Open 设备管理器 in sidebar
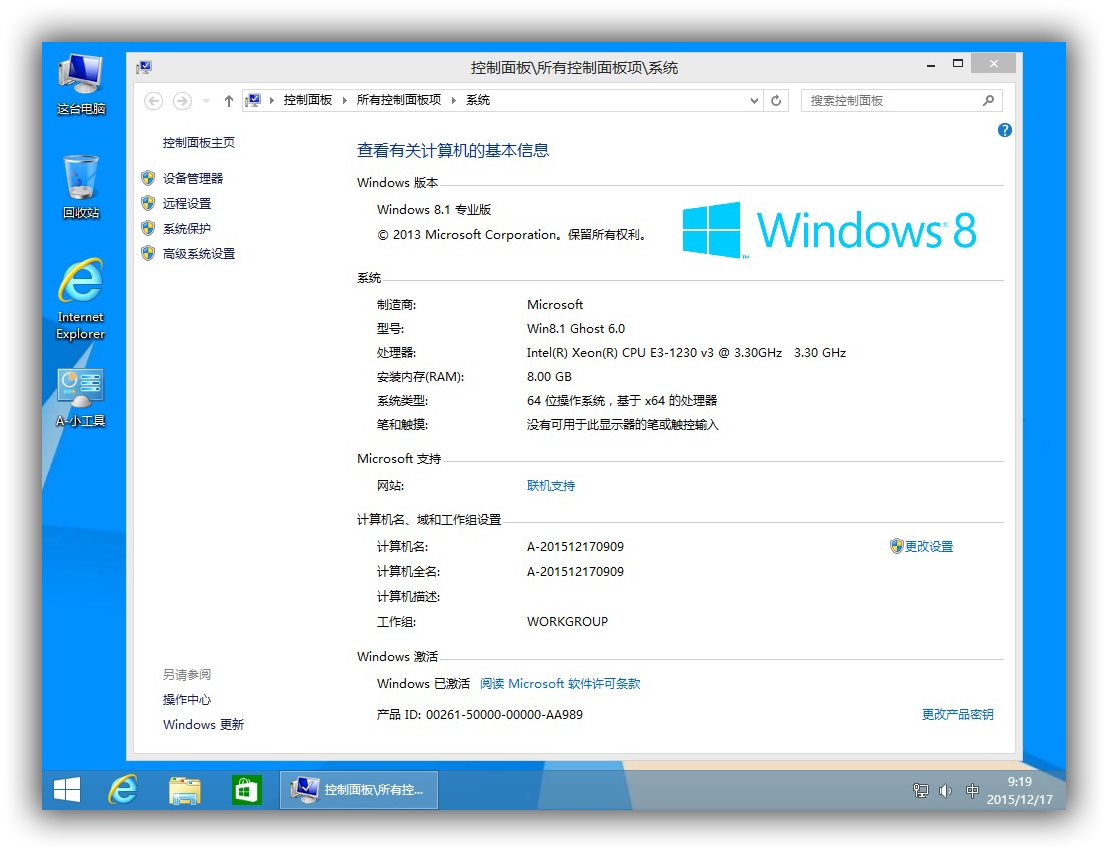1108x852 pixels. pyautogui.click(x=193, y=179)
